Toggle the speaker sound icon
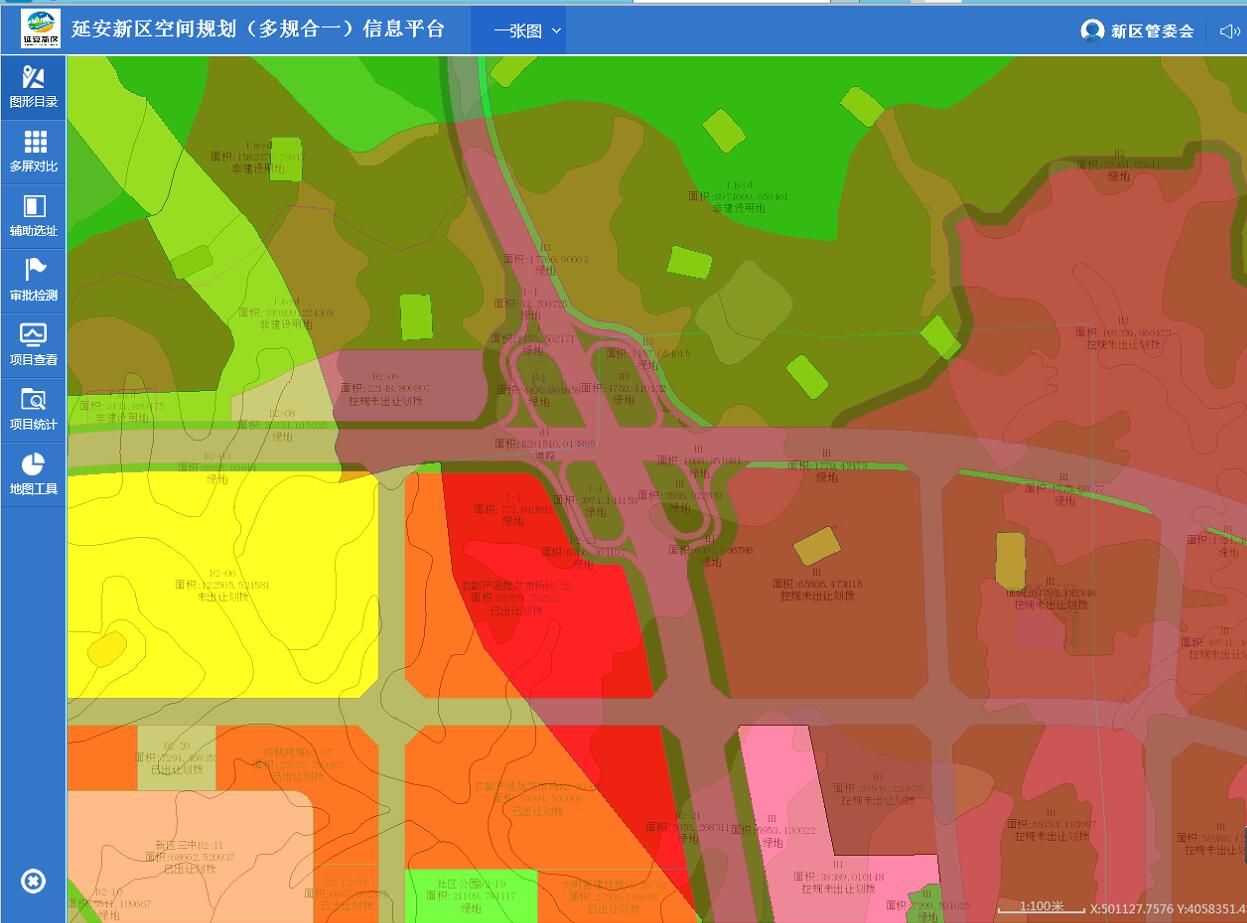This screenshot has height=923, width=1247. (1229, 31)
